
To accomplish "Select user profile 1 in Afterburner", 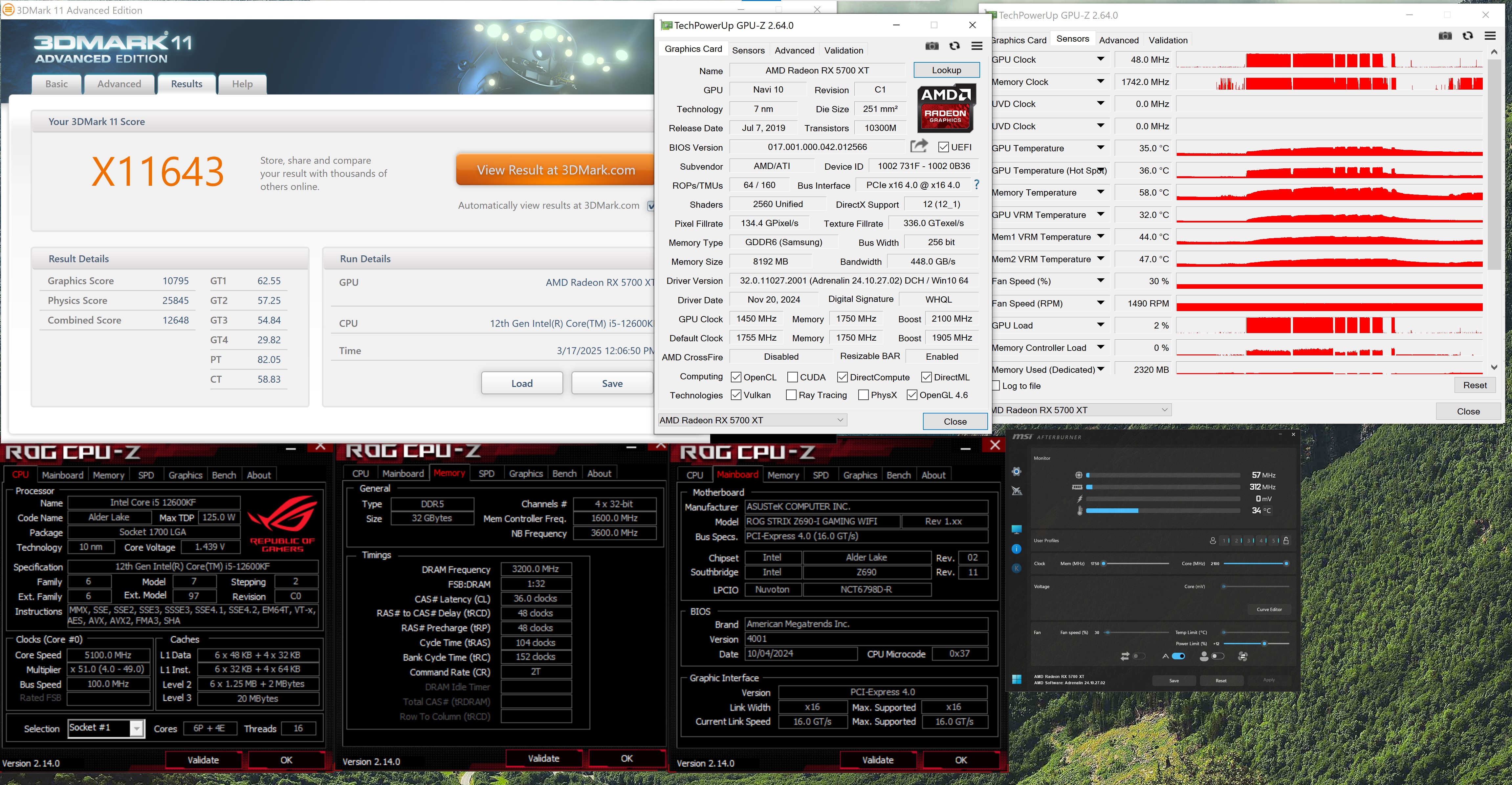I will pyautogui.click(x=1224, y=541).
